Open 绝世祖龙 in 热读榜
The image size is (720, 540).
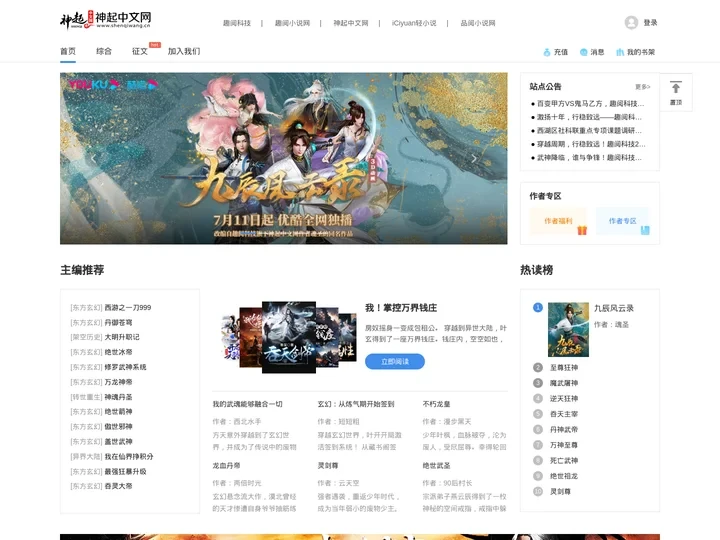(564, 476)
